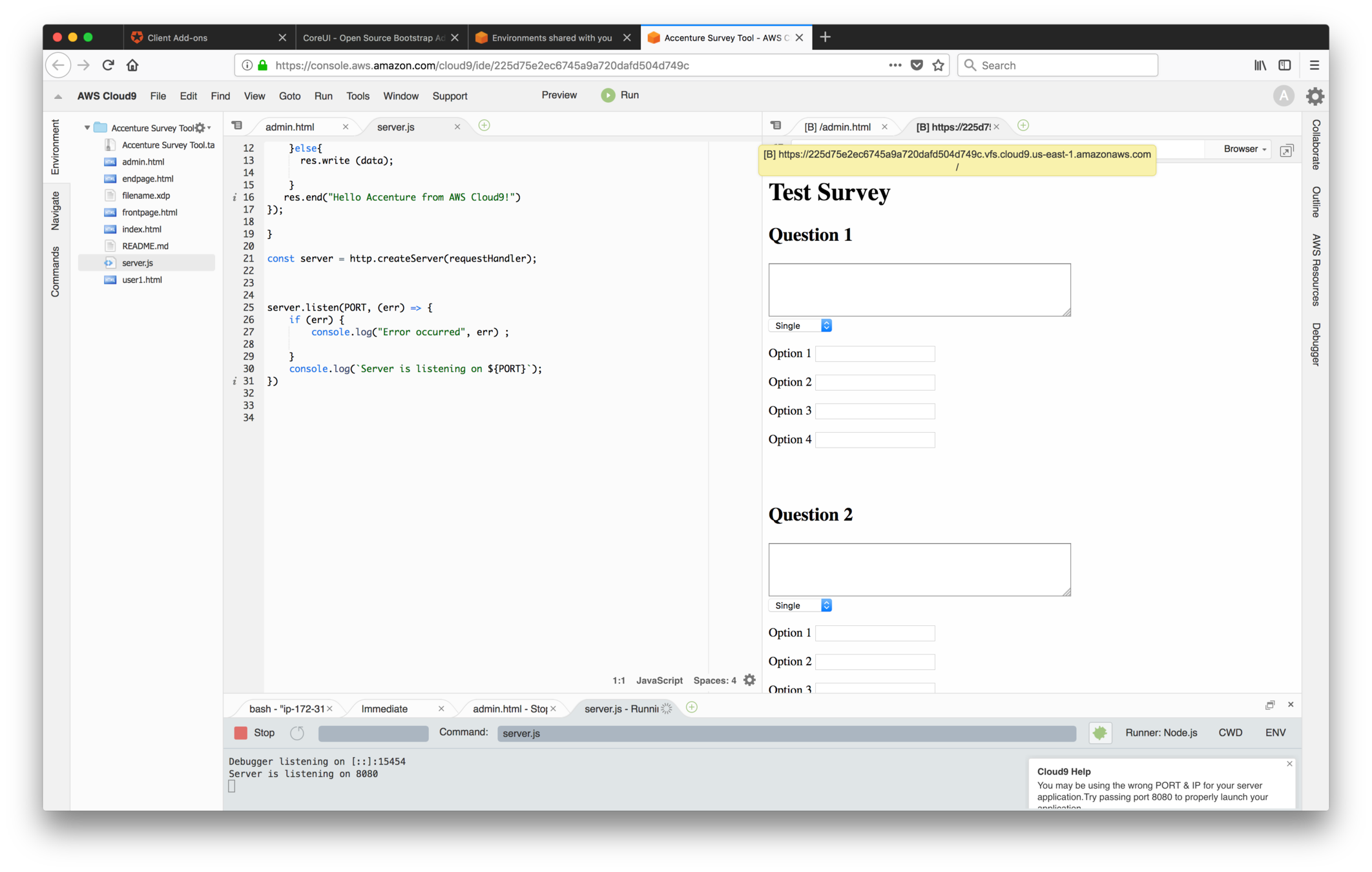Collapse the Accenture Survey Tool folder
The width and height of the screenshot is (1372, 872).
click(x=87, y=128)
